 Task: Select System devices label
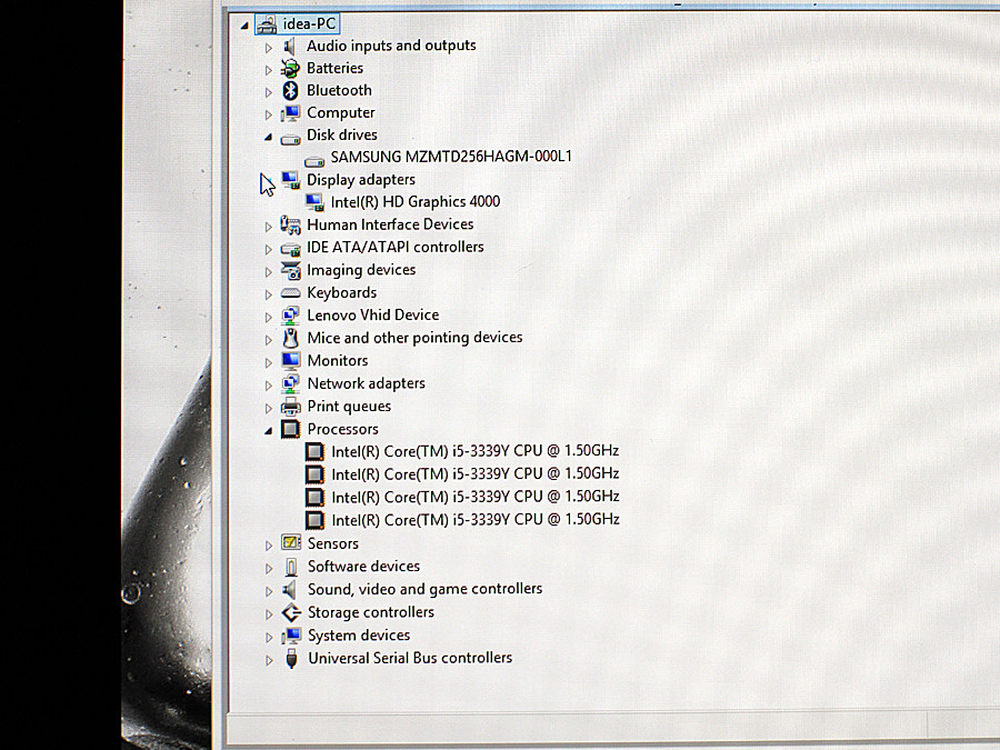coord(358,635)
